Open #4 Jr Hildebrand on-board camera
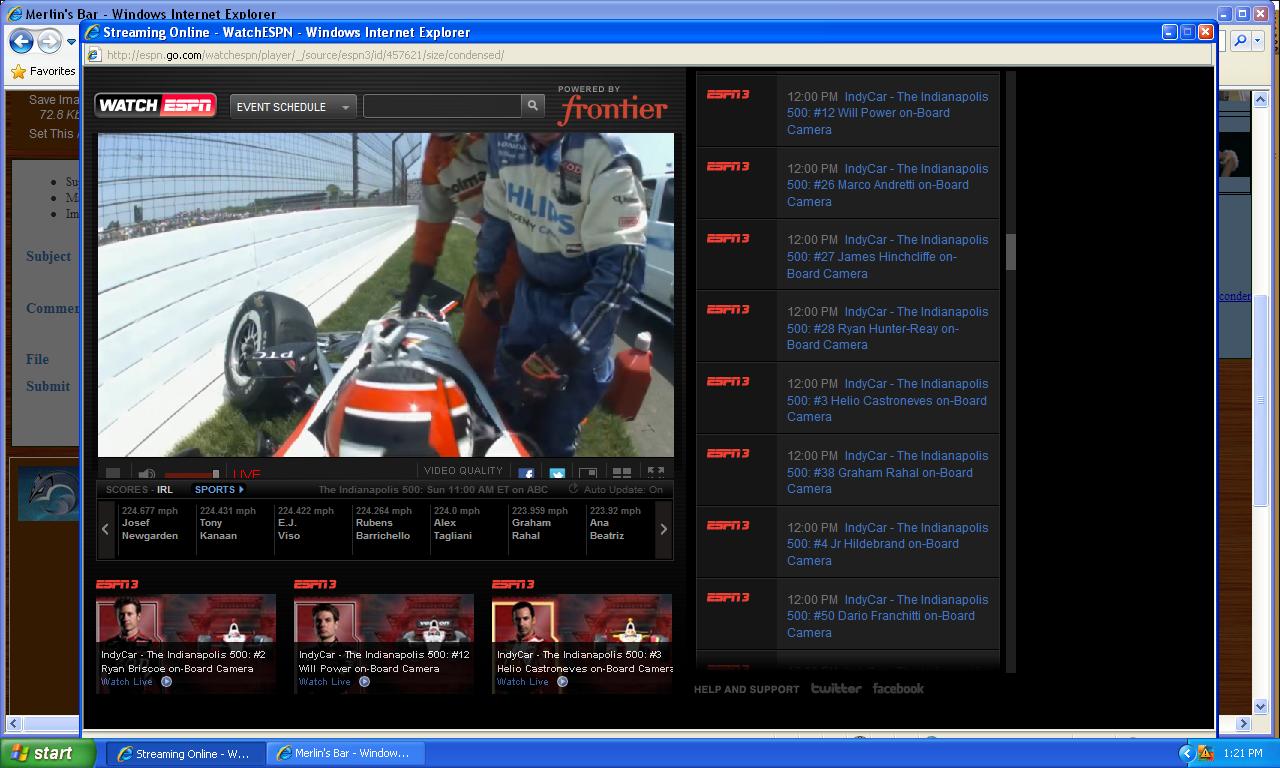Image resolution: width=1280 pixels, height=768 pixels. coord(887,544)
